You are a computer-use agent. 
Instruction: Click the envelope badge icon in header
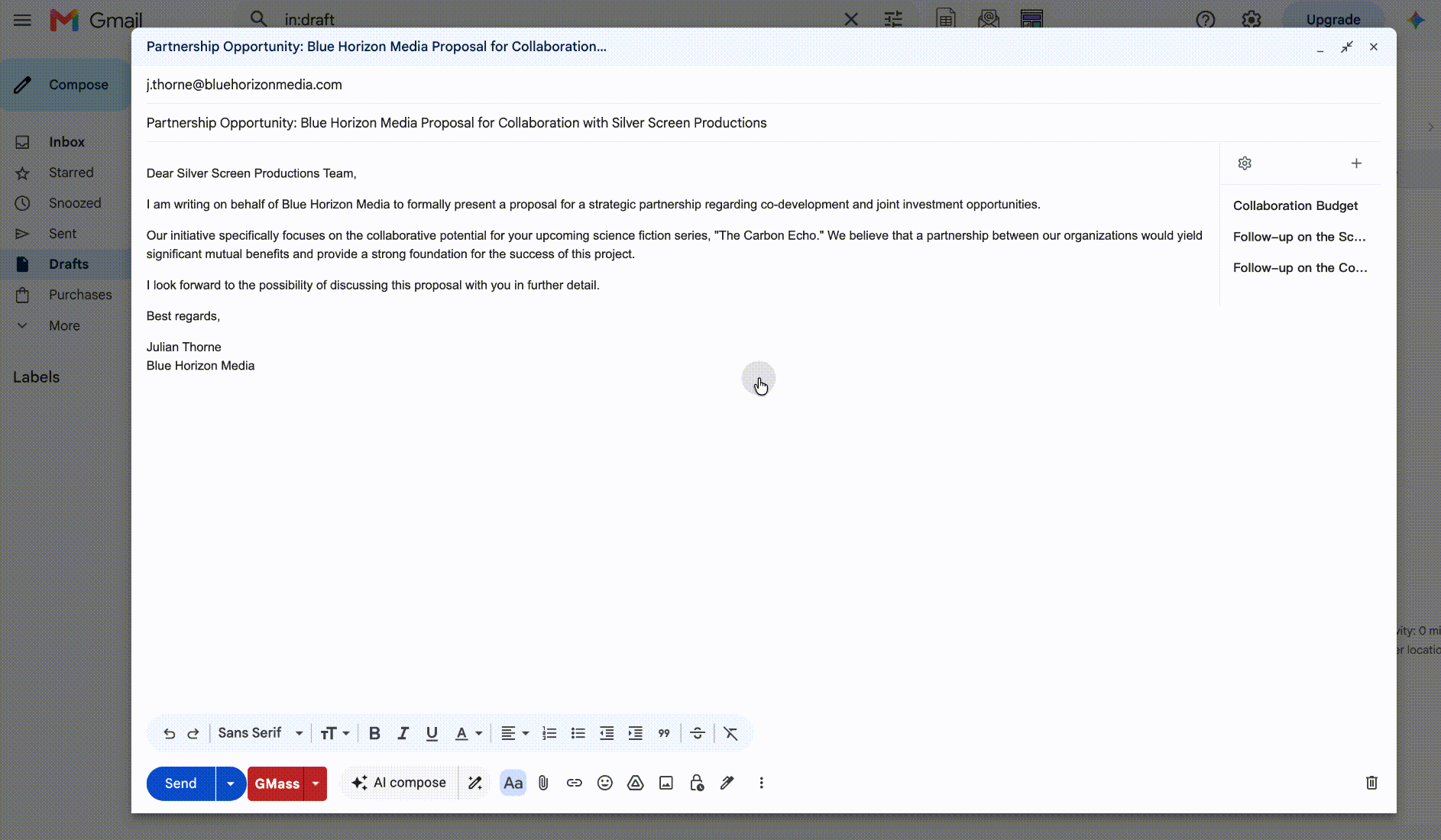[989, 19]
